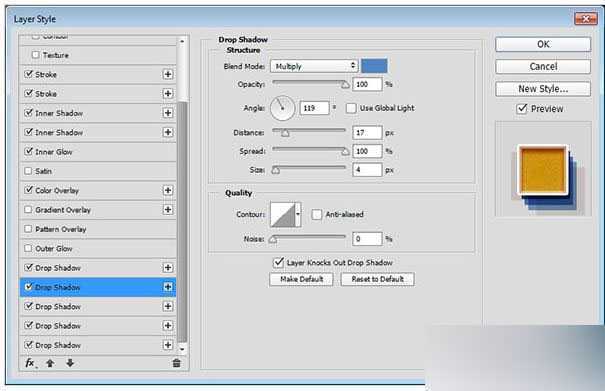Select the Inner Glow effect label
Viewport: 605px width, 391px height.
tap(54, 152)
